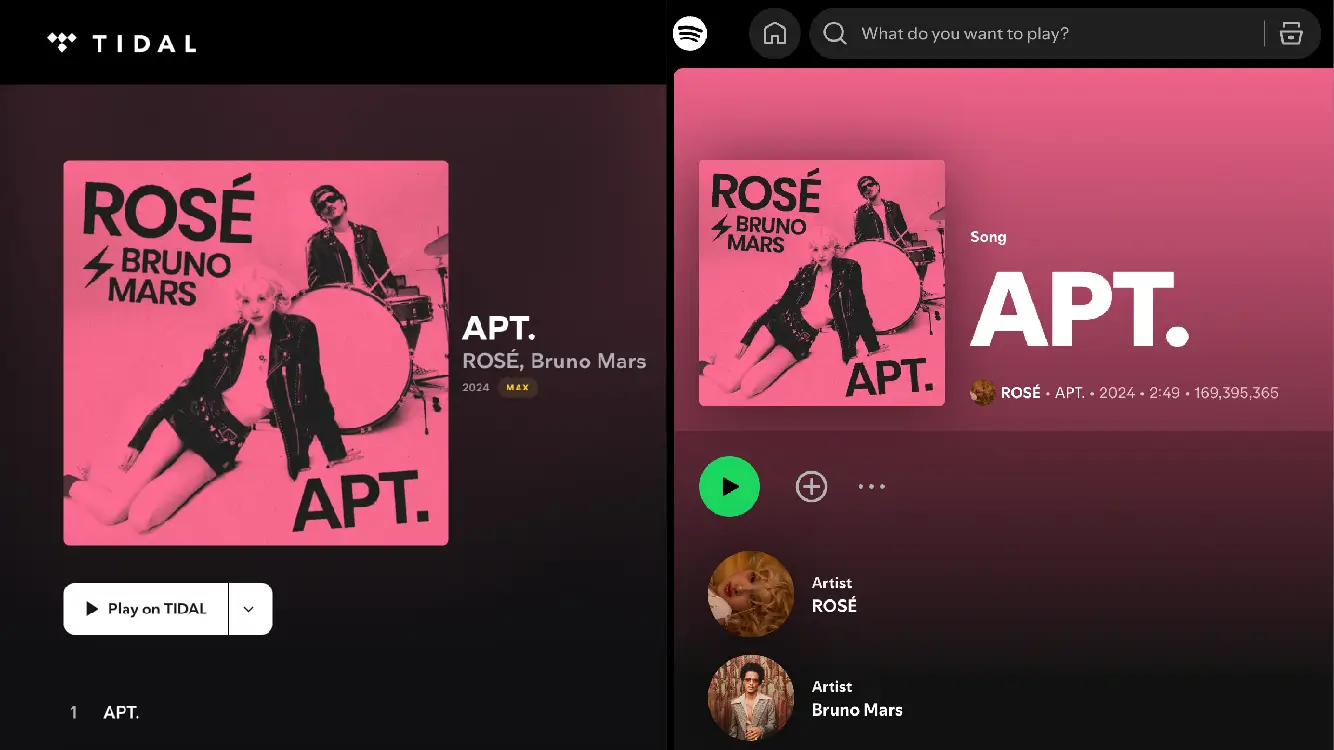The height and width of the screenshot is (750, 1334).
Task: Open ROSÉ artist avatar in artist list
Action: [x=751, y=594]
